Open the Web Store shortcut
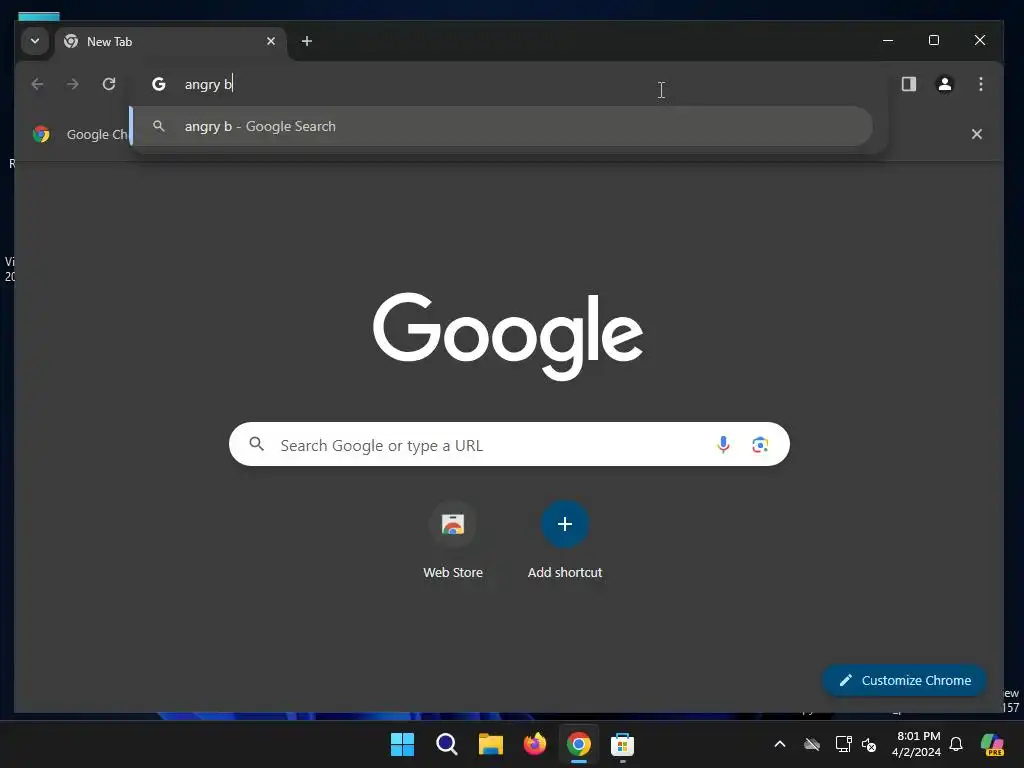 [x=453, y=541]
